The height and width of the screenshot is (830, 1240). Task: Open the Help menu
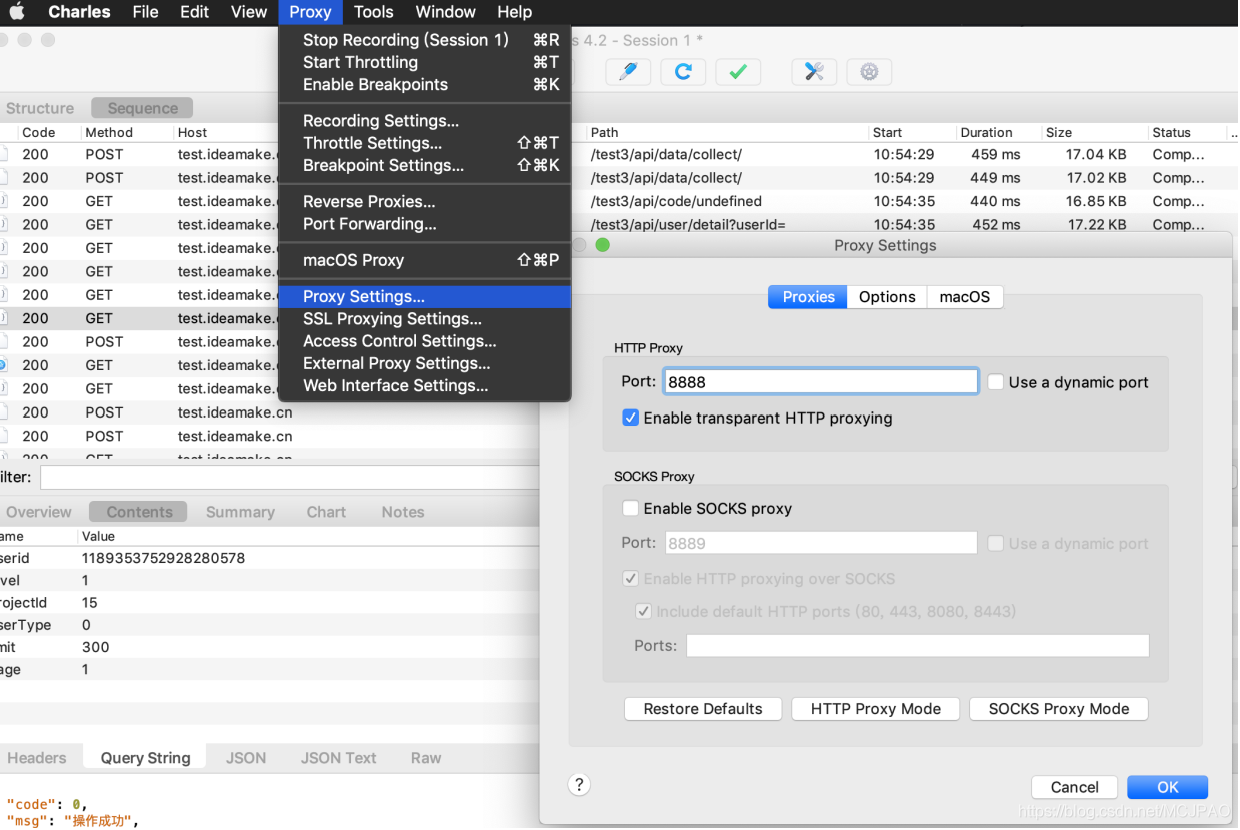click(x=514, y=12)
